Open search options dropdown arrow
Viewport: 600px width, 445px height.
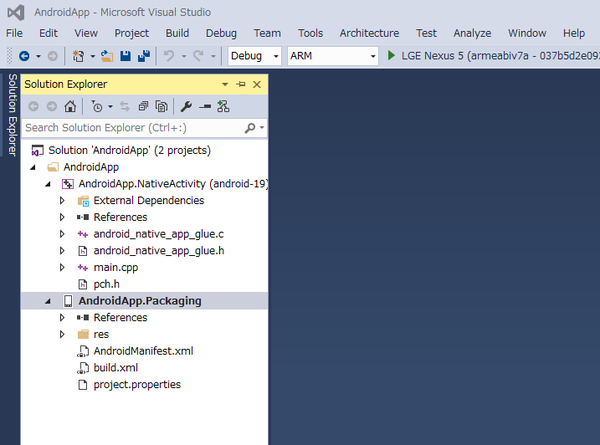point(262,128)
